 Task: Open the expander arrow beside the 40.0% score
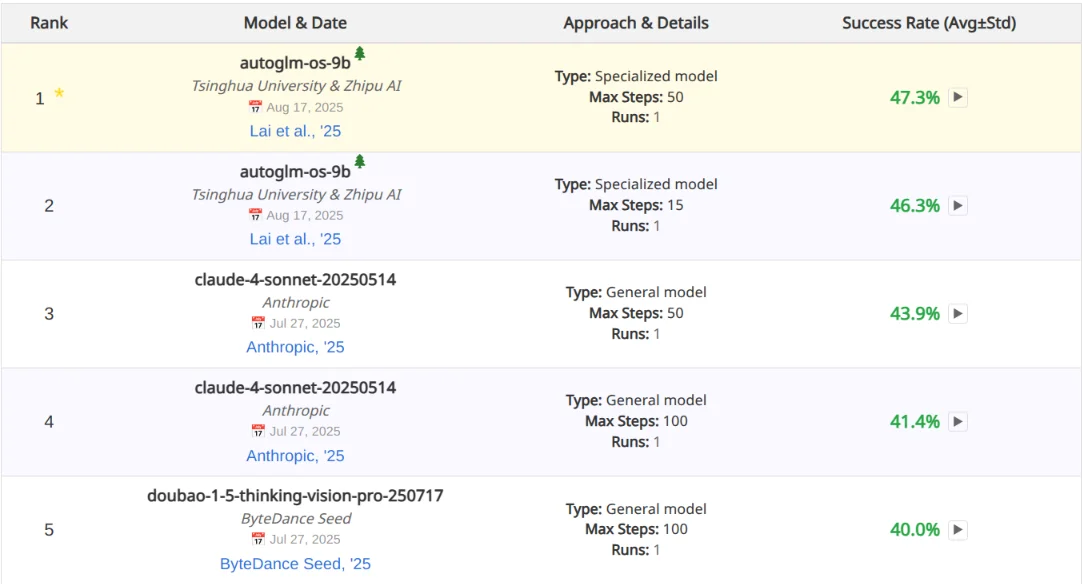point(957,529)
